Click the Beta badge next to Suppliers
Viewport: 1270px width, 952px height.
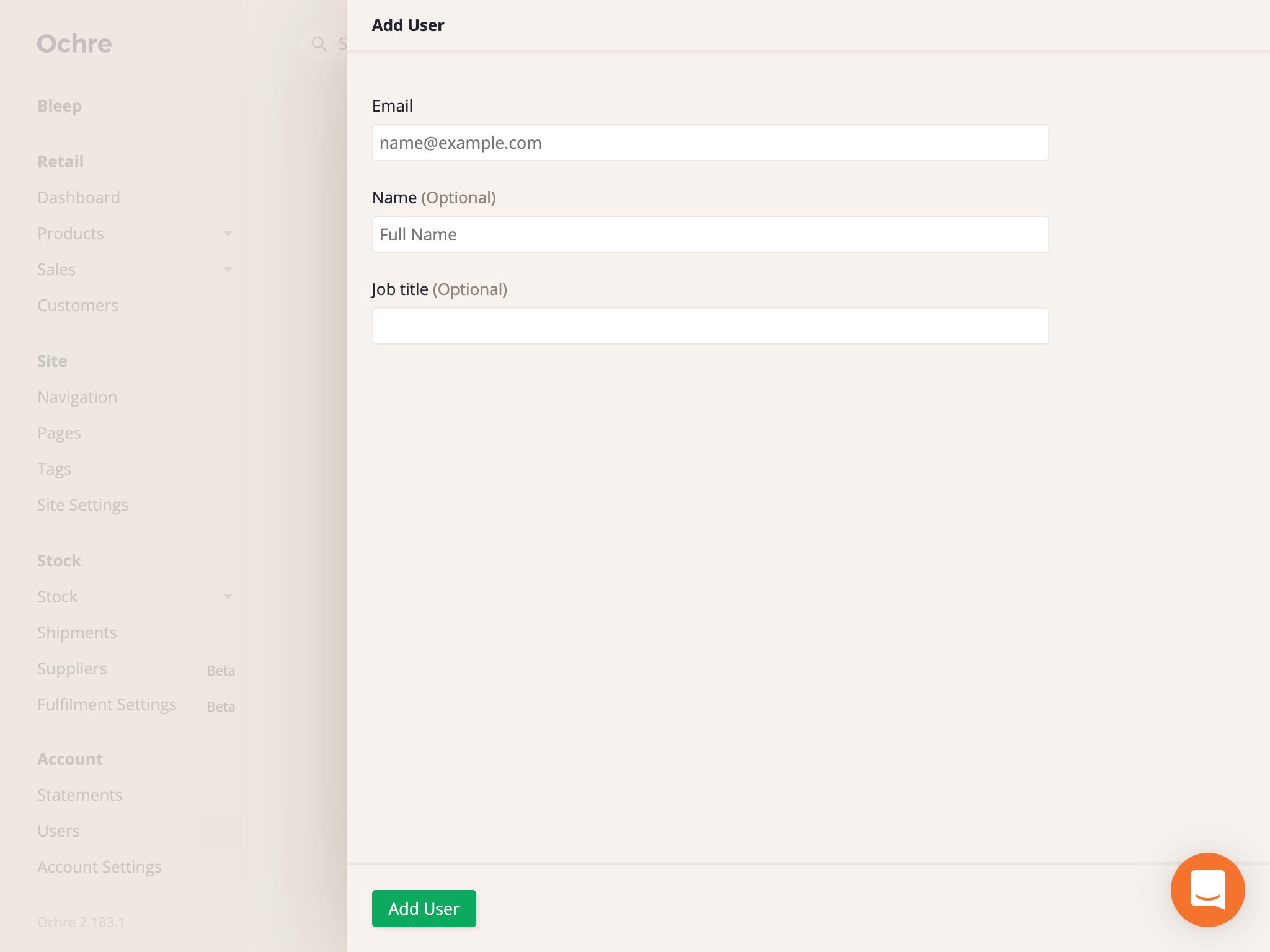pyautogui.click(x=221, y=671)
